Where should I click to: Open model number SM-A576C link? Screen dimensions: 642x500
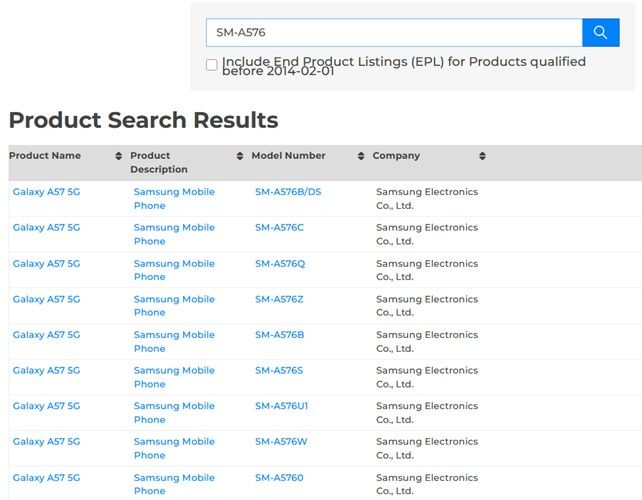coord(279,228)
